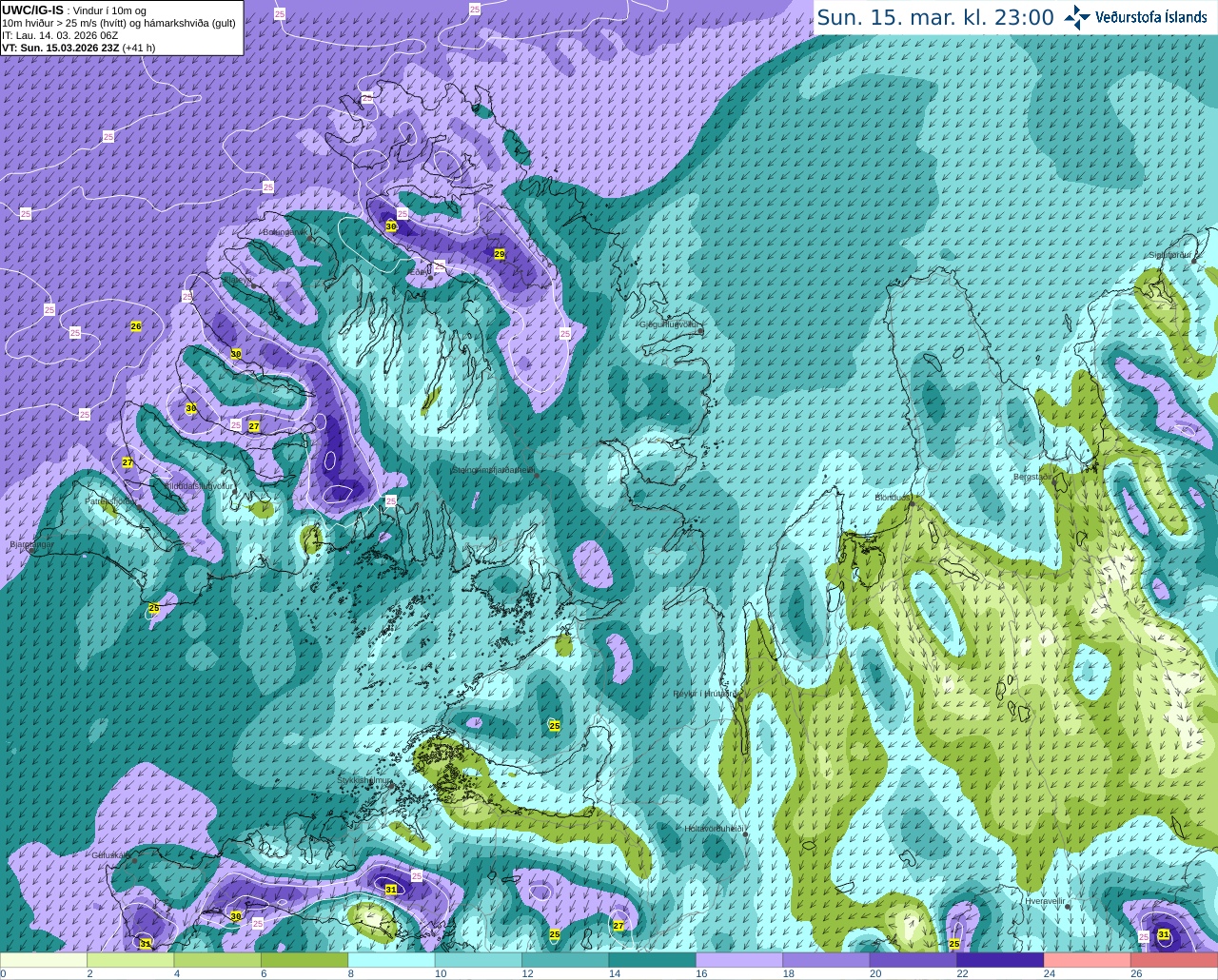Click the '20' label on the wind scale

pyautogui.click(x=875, y=974)
